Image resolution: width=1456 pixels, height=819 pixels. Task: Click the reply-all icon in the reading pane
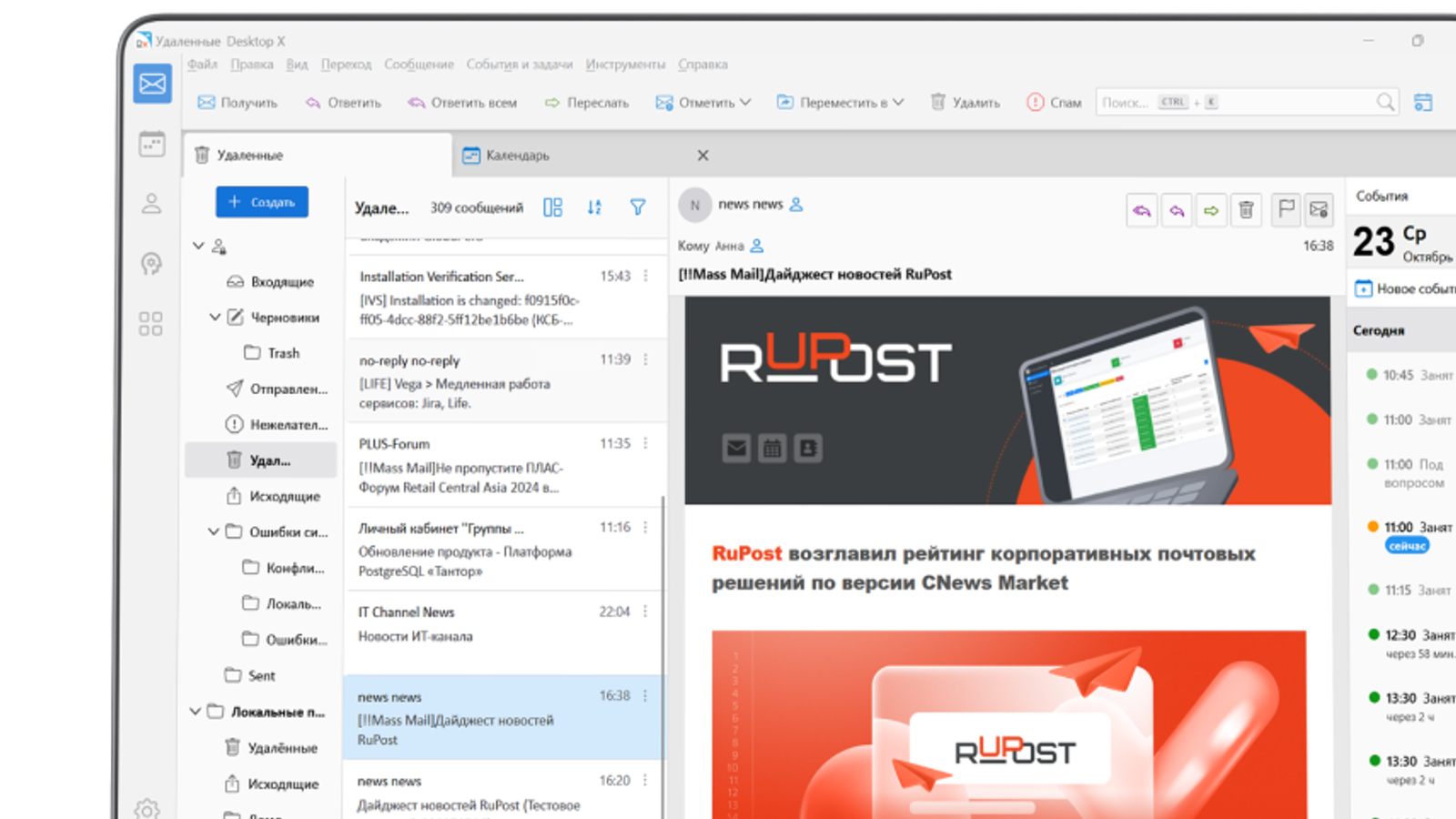pos(1141,210)
